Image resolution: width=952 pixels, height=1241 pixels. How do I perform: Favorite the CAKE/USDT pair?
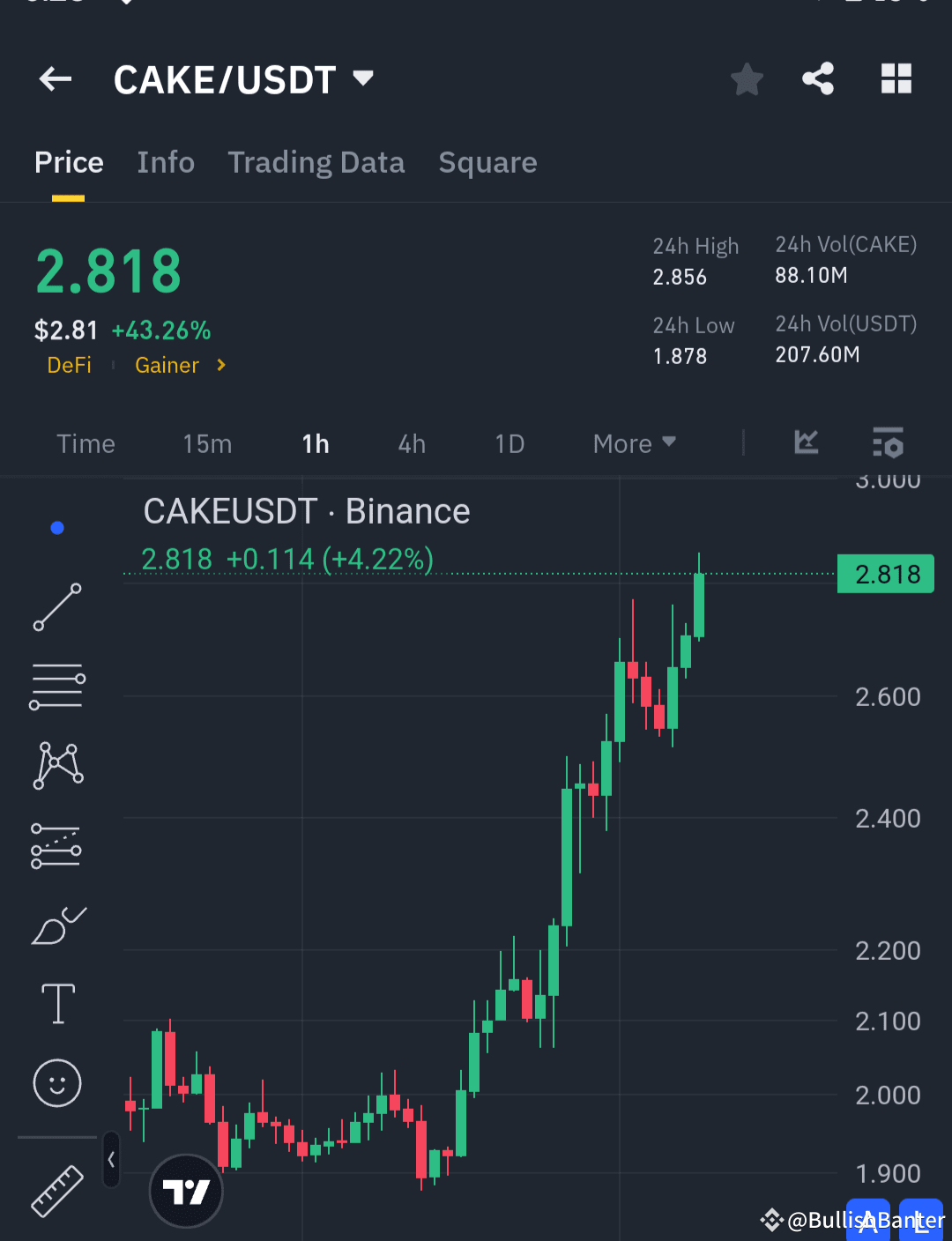click(x=747, y=78)
